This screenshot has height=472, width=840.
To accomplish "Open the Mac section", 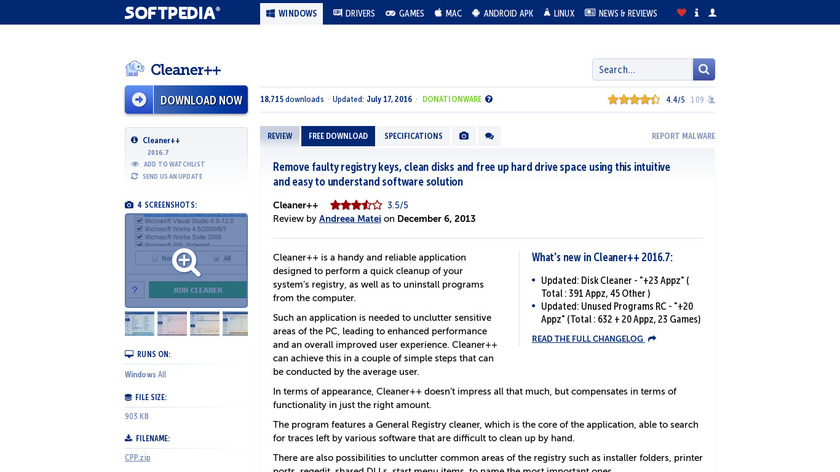I will click(x=448, y=13).
